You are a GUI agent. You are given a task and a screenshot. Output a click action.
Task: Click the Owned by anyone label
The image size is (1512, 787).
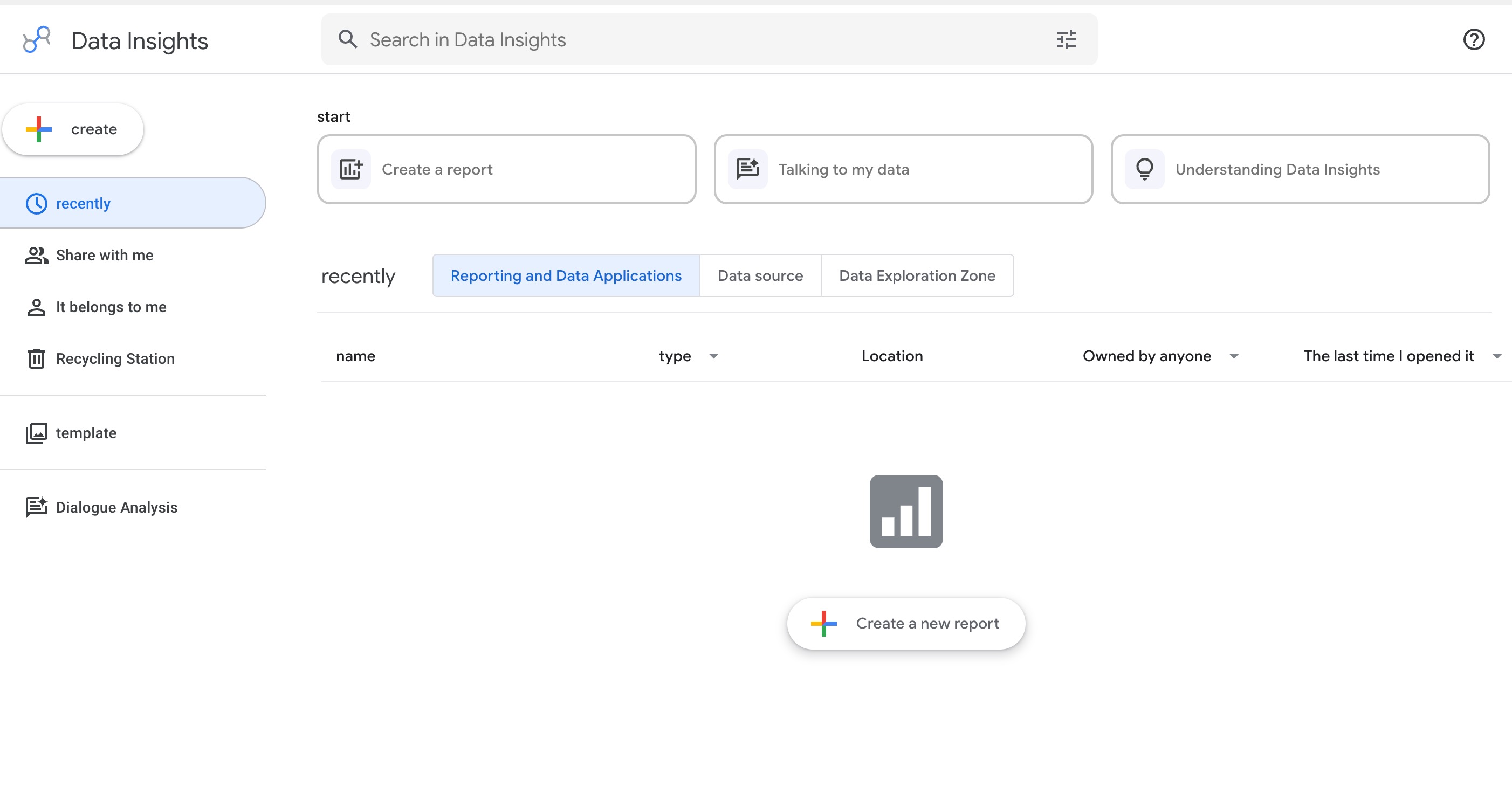coord(1147,356)
